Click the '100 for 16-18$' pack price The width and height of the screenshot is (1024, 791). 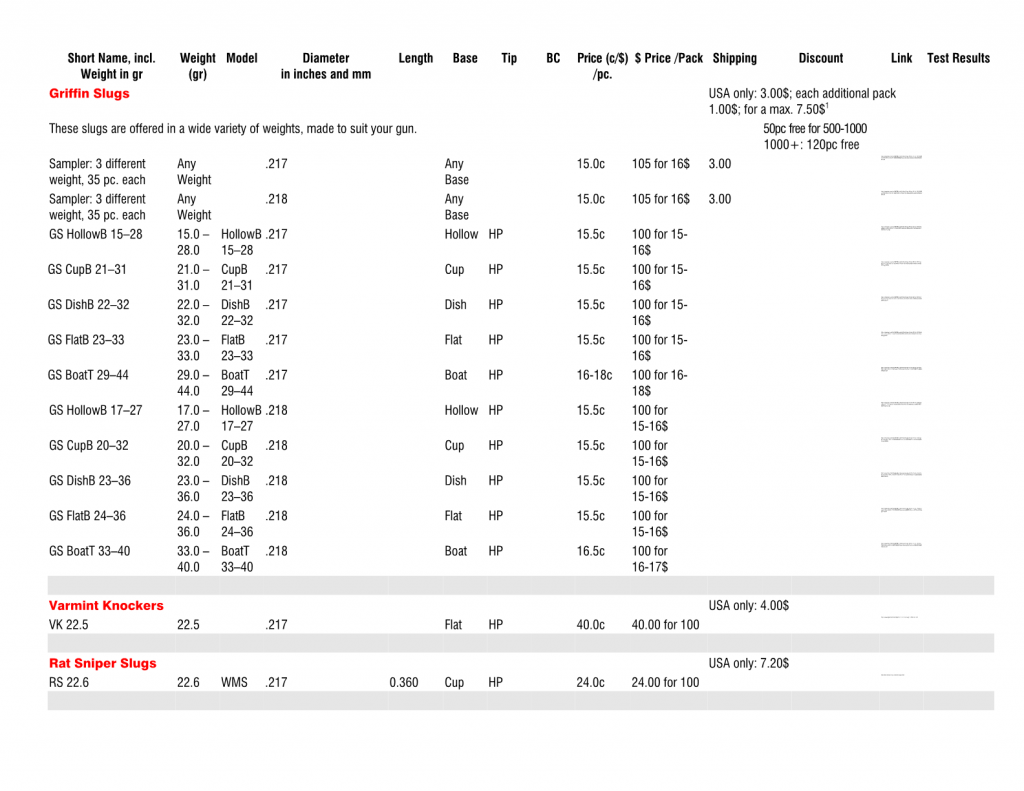(660, 383)
